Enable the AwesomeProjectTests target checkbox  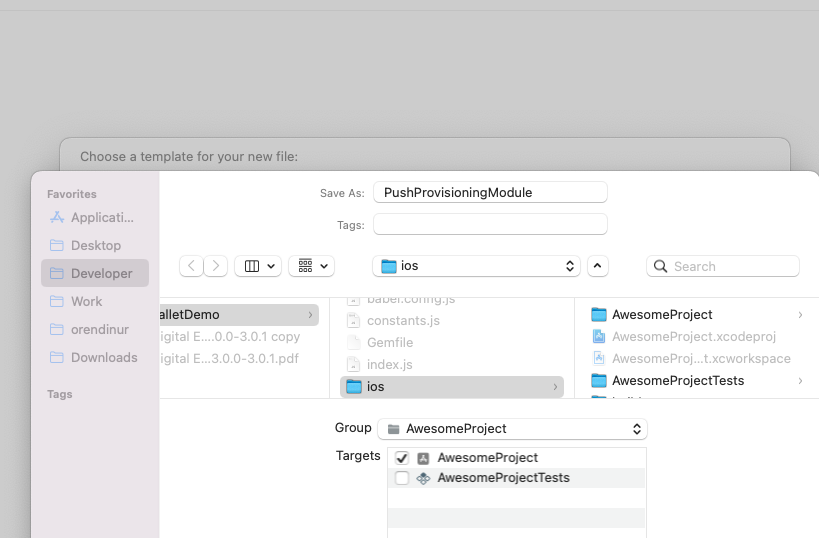pos(402,478)
